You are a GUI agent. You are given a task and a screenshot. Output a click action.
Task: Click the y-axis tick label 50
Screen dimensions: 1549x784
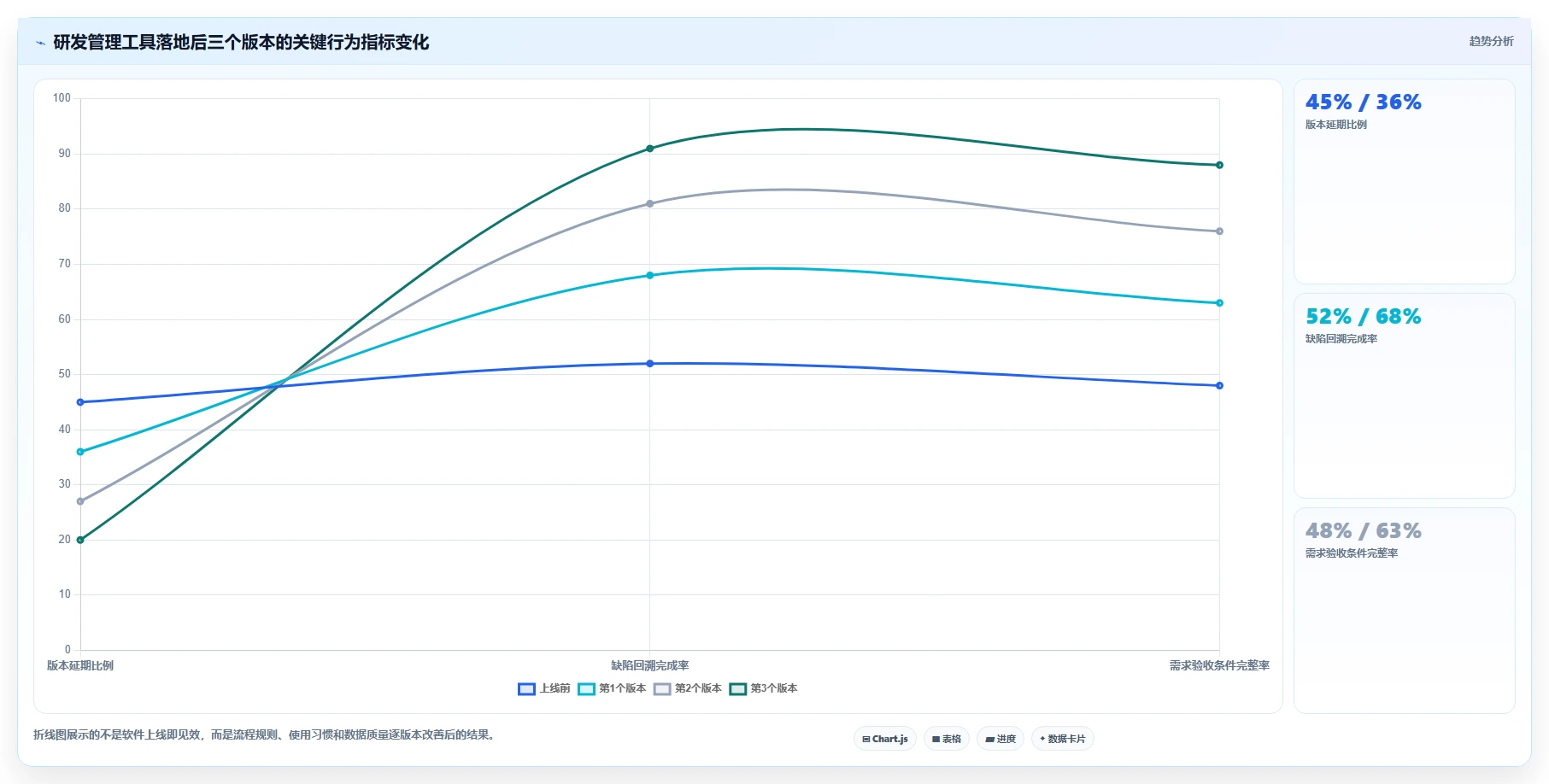coord(65,374)
